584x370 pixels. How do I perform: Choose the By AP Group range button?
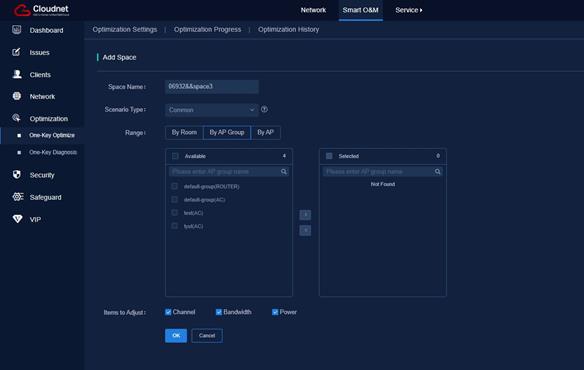coord(226,132)
